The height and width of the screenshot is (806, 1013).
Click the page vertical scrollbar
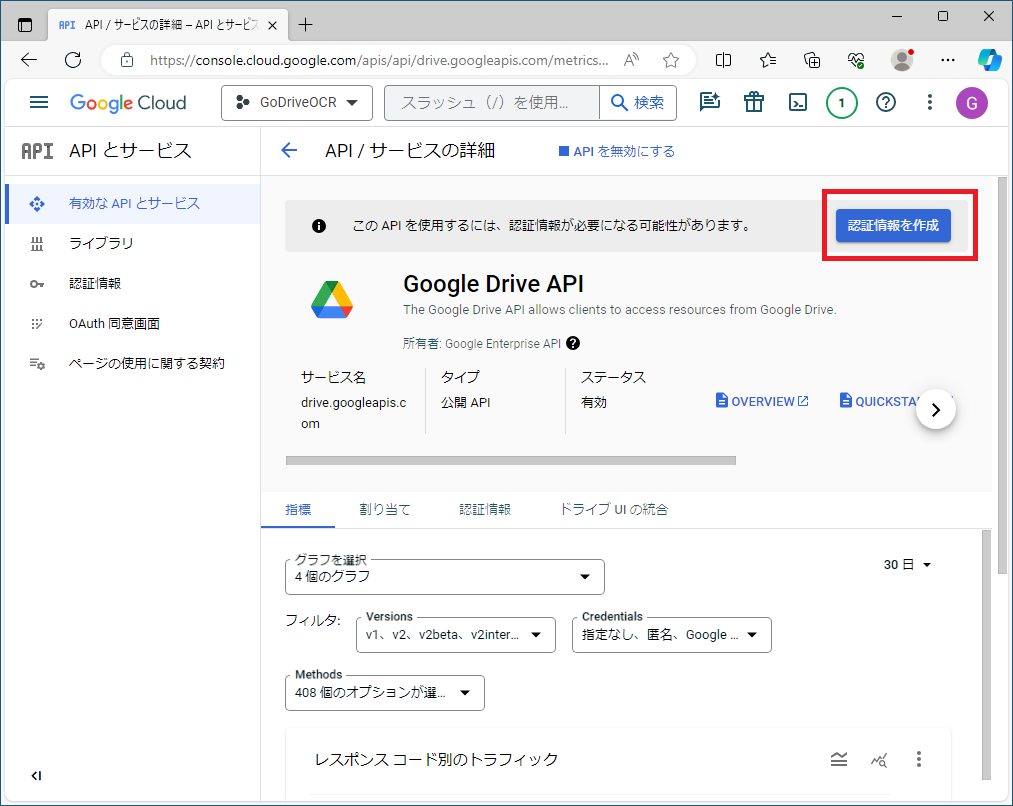(1002, 375)
